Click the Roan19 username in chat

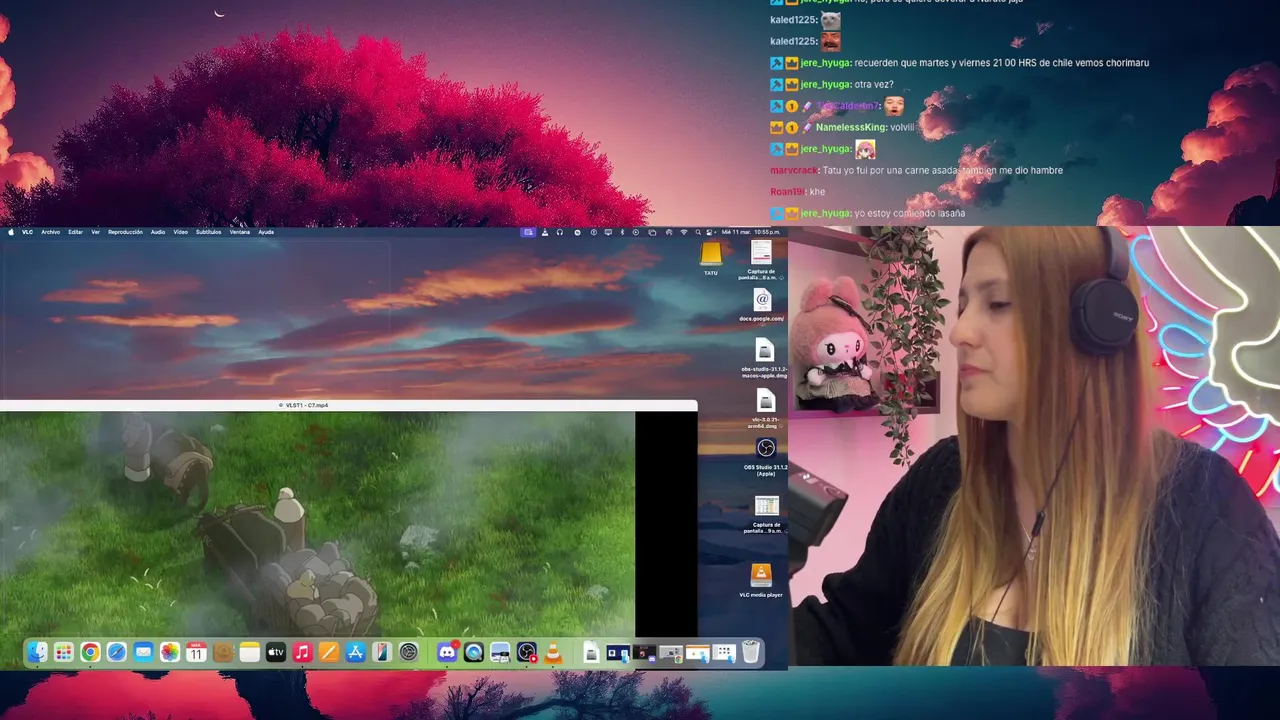tap(787, 192)
